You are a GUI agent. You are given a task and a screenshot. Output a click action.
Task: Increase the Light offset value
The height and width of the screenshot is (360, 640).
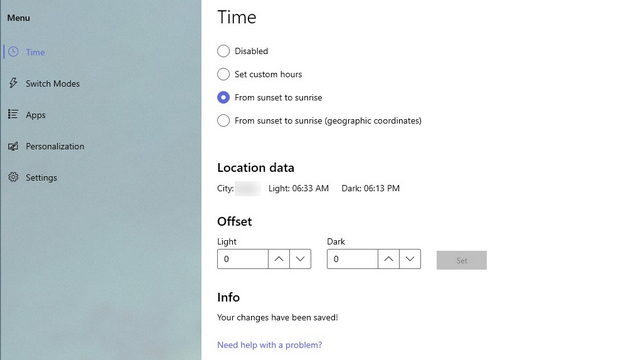click(279, 259)
